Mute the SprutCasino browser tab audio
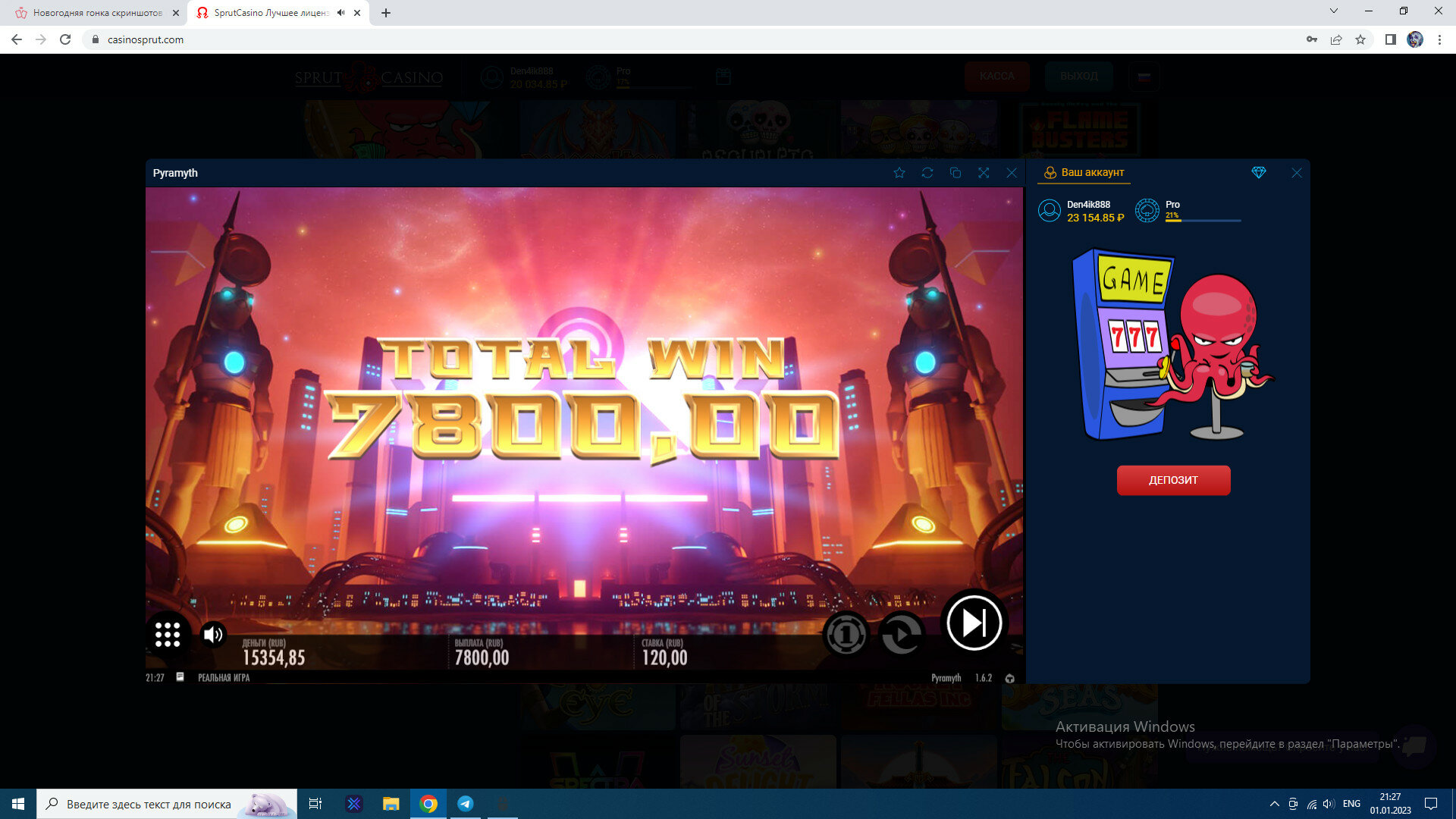1456x819 pixels. 341,13
